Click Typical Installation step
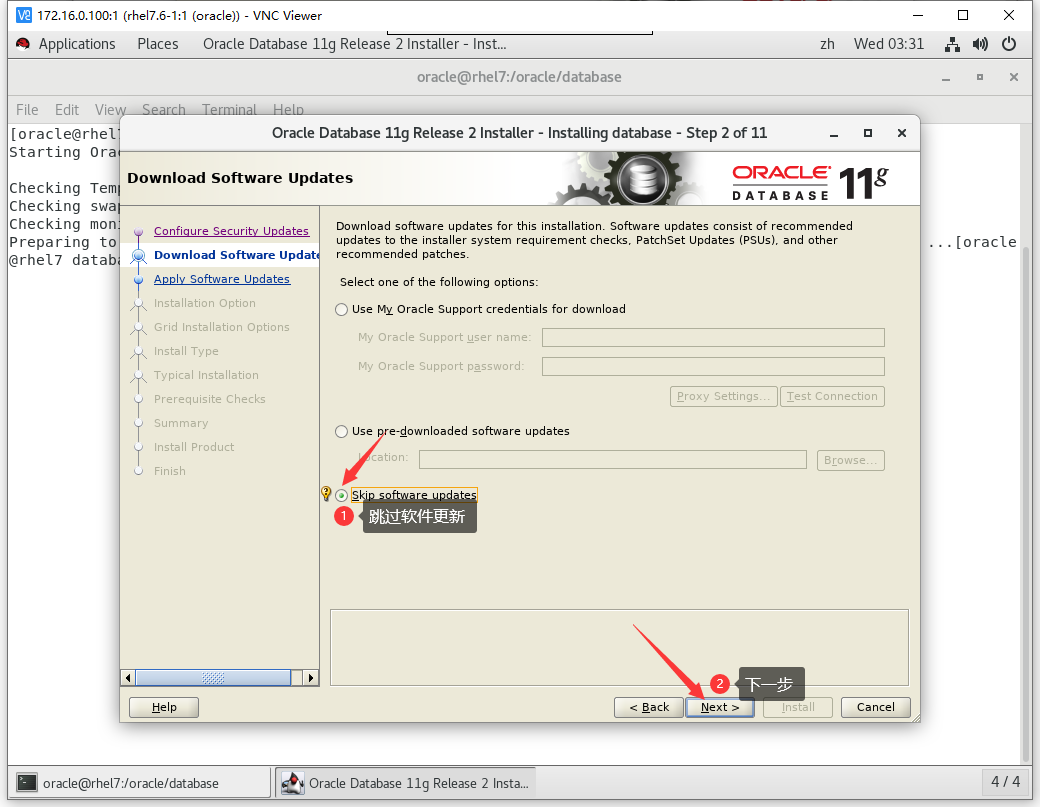Viewport: 1040px width, 807px height. click(x=206, y=375)
